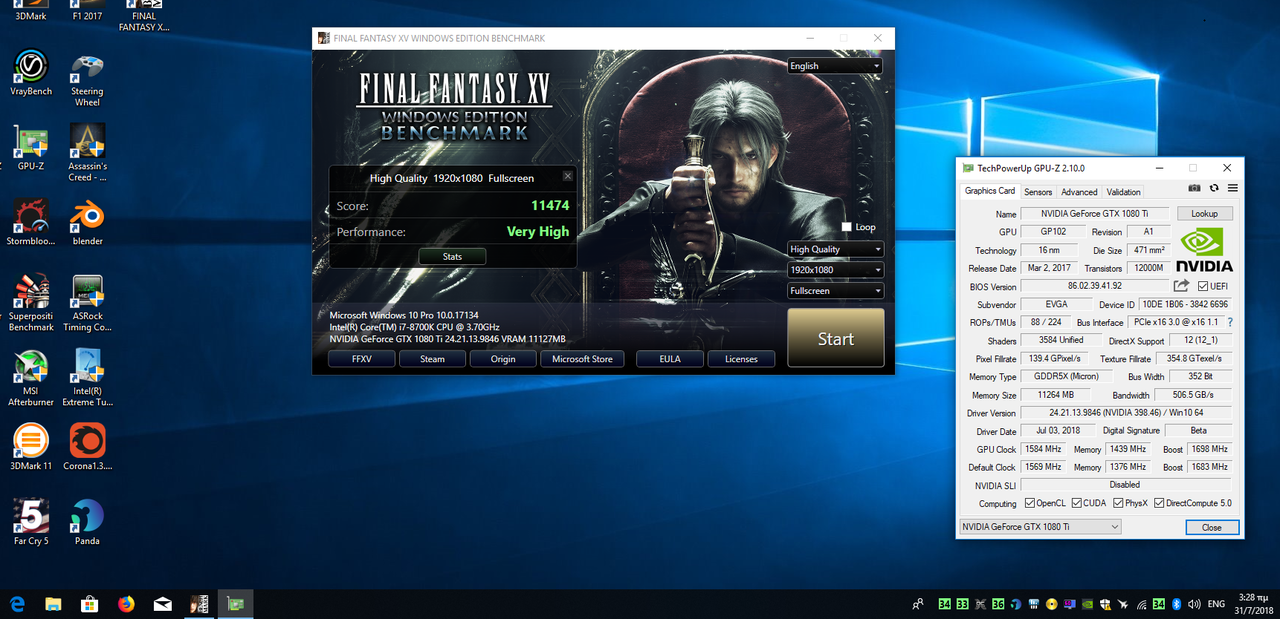Image resolution: width=1280 pixels, height=619 pixels.
Task: Select the Corona desktop shortcut
Action: (x=87, y=447)
